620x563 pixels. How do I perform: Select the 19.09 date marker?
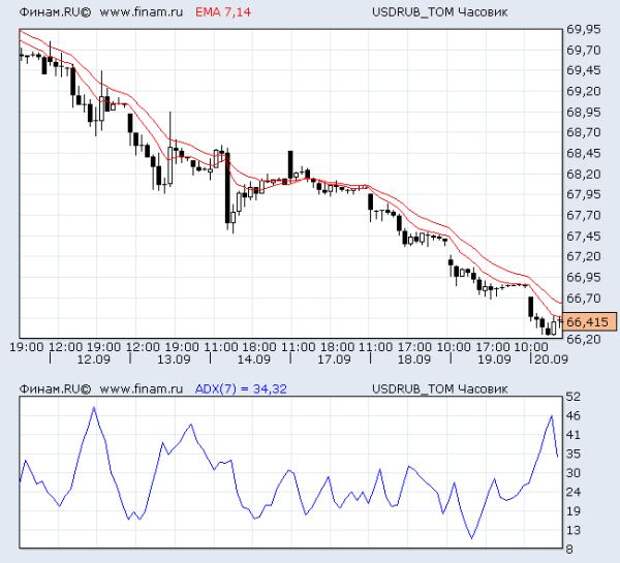click(493, 359)
